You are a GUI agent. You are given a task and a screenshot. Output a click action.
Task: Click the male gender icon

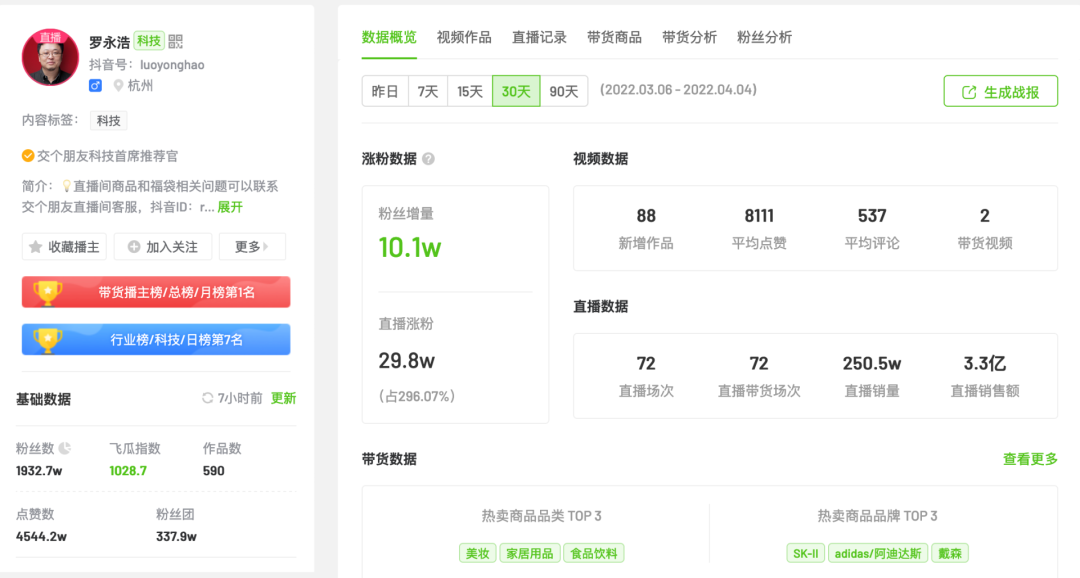pyautogui.click(x=95, y=86)
